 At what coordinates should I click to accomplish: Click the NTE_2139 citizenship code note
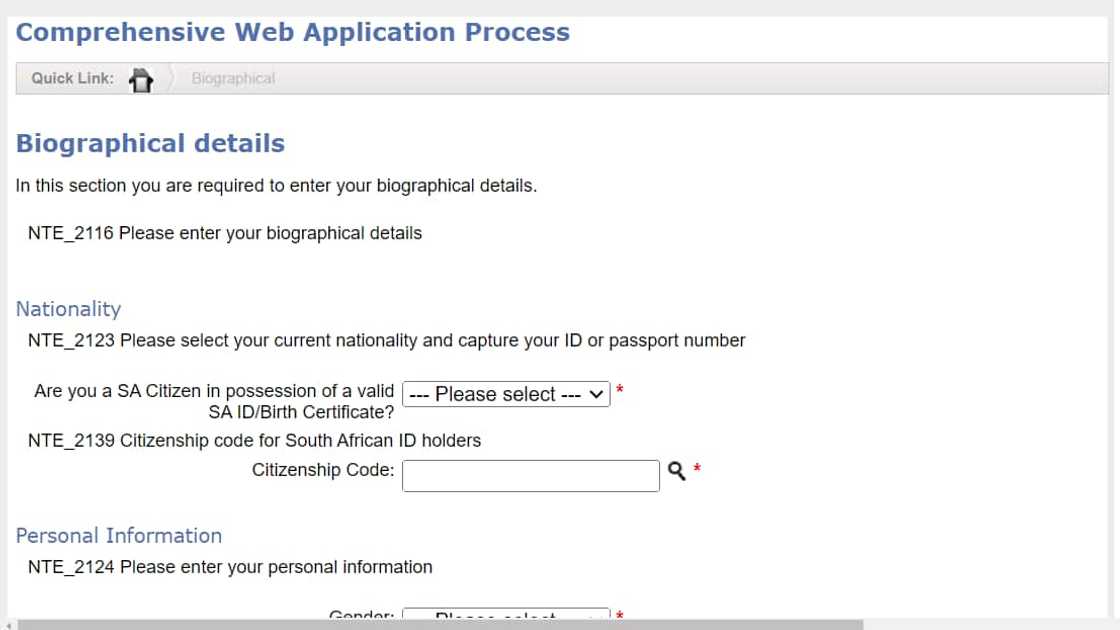254,440
